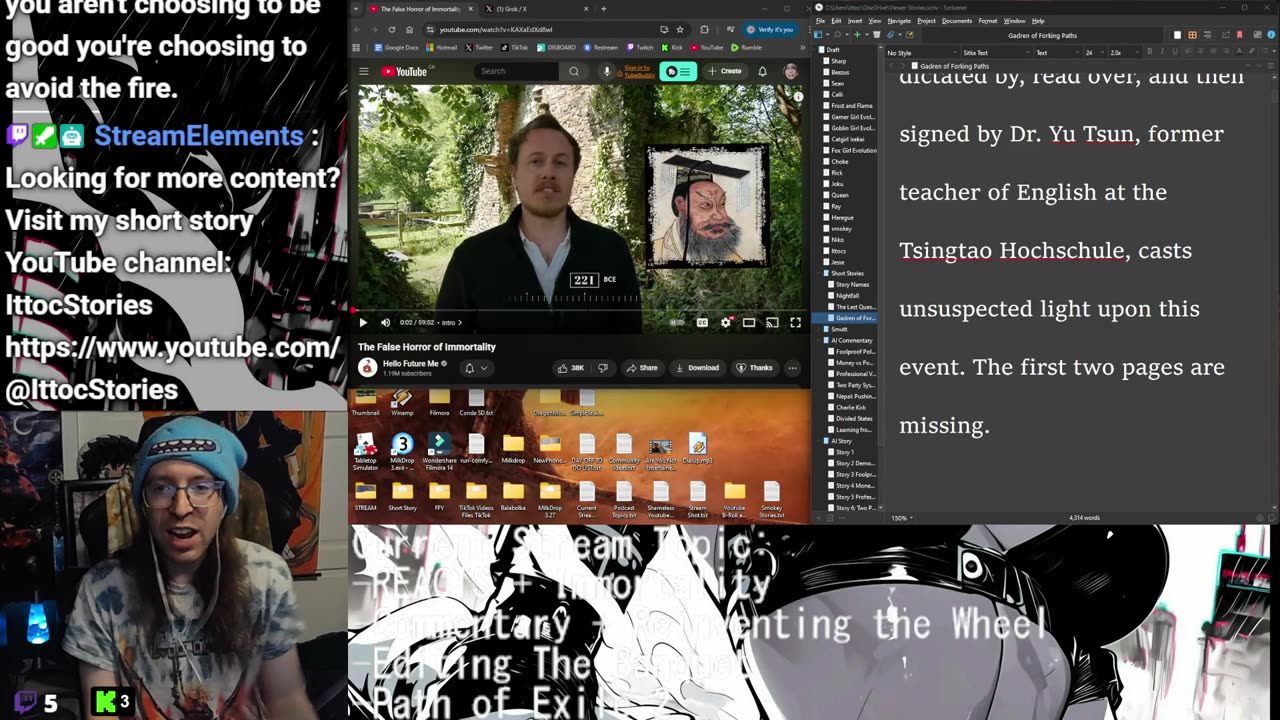The image size is (1280, 720).
Task: Focus the YouTube search box
Action: [x=517, y=71]
